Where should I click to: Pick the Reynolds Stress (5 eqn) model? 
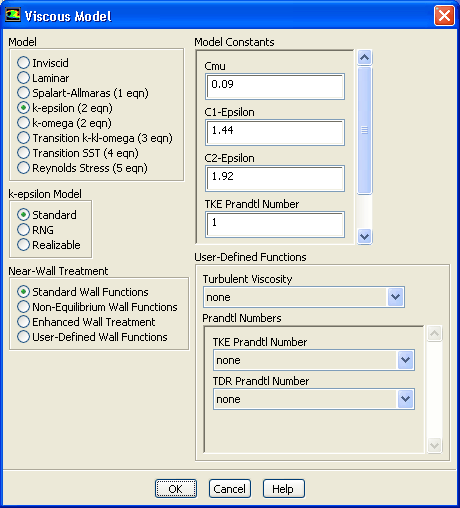pos(82,168)
